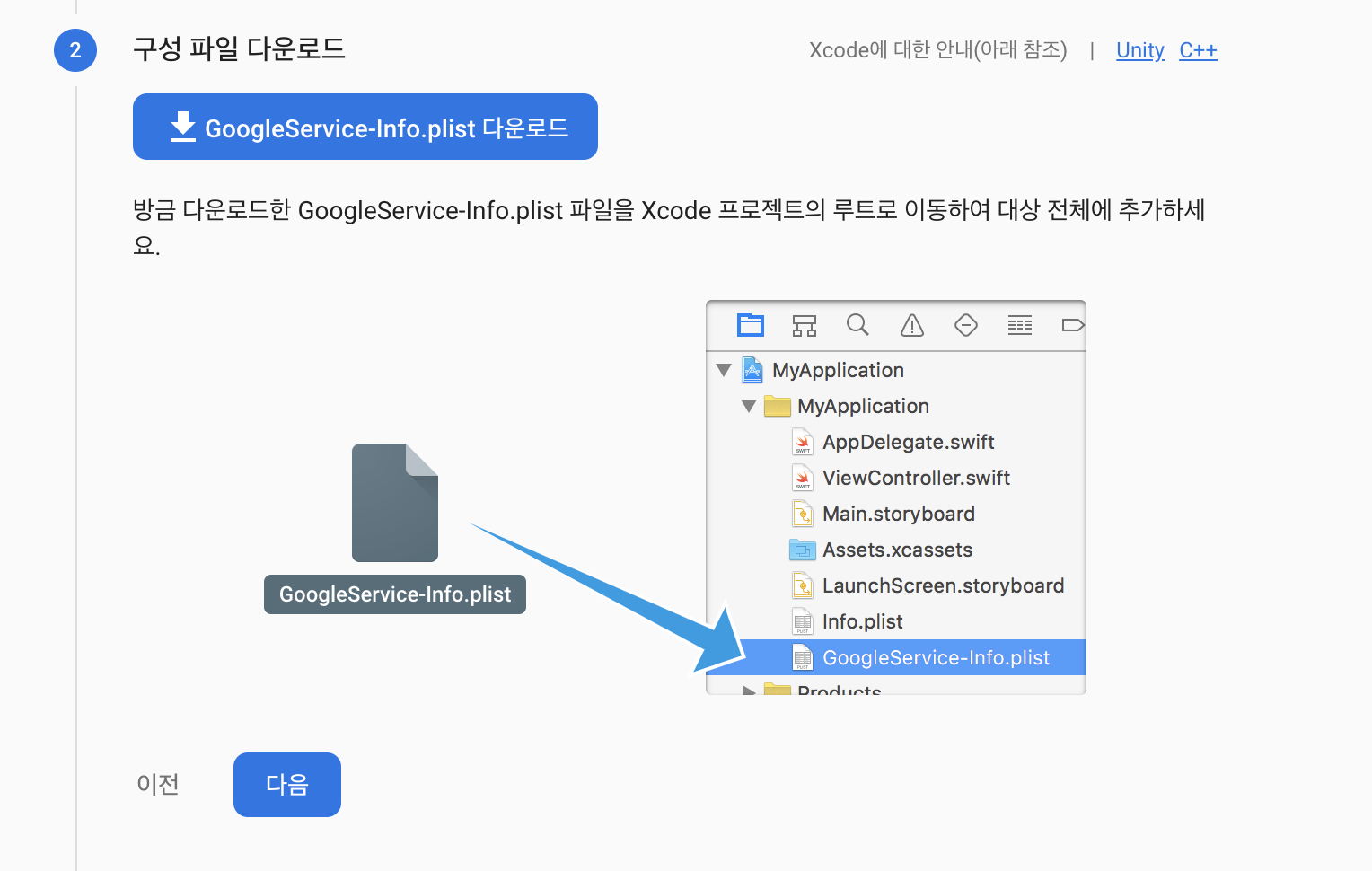Click the LaunchScreen.storyboard file icon
This screenshot has width=1372, height=871.
tap(803, 585)
